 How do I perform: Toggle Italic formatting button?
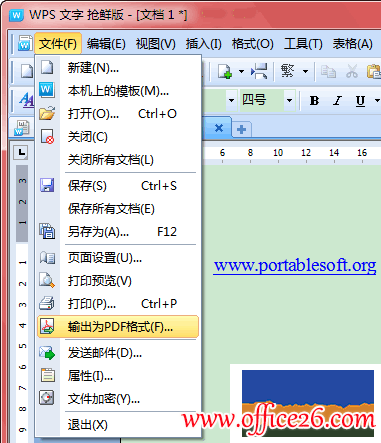click(337, 100)
